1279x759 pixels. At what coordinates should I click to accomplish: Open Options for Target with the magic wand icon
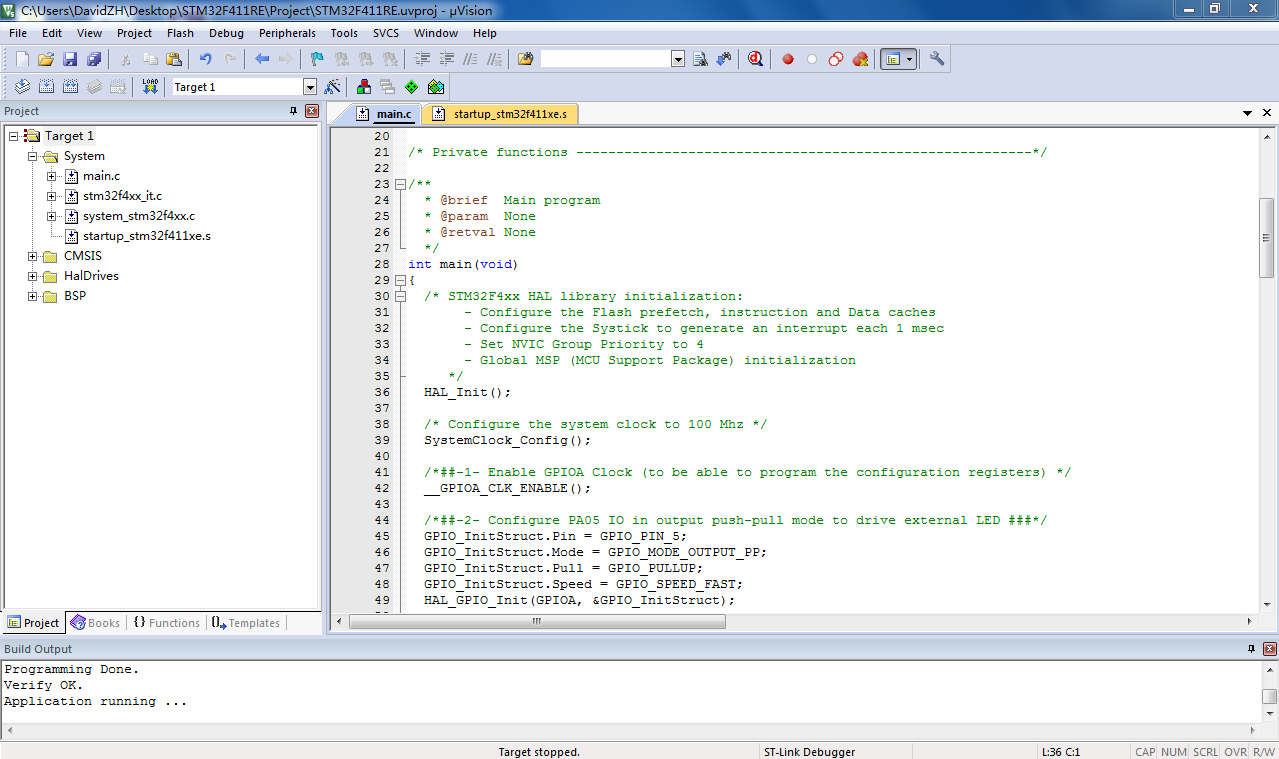333,87
